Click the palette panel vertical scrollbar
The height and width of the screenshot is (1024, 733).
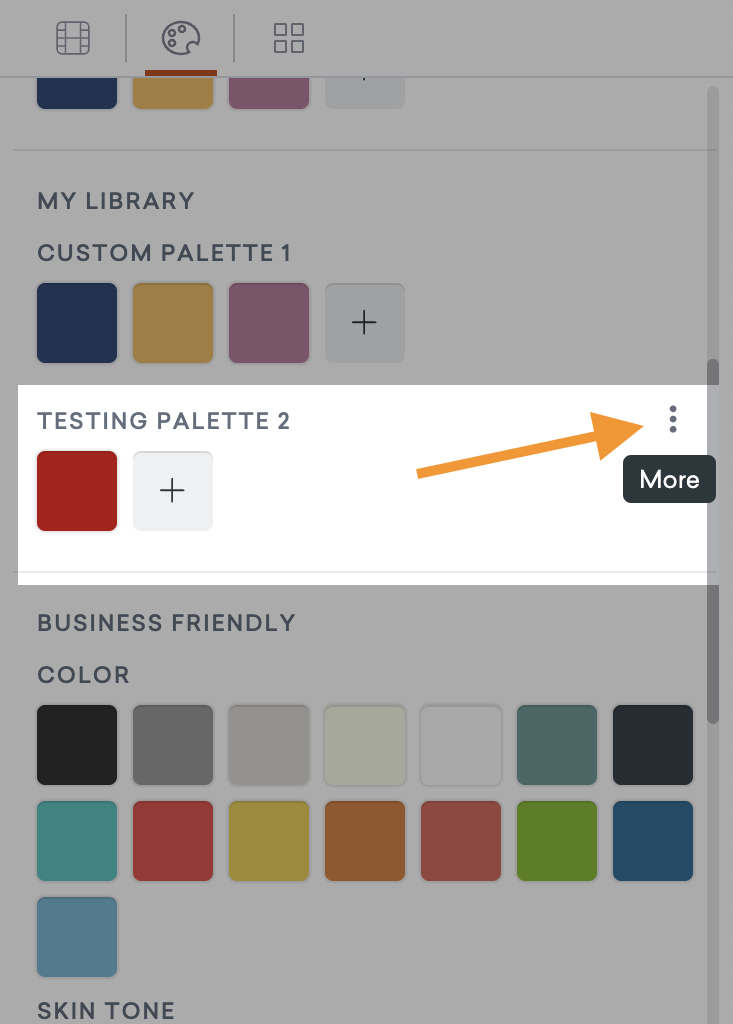pos(713,541)
